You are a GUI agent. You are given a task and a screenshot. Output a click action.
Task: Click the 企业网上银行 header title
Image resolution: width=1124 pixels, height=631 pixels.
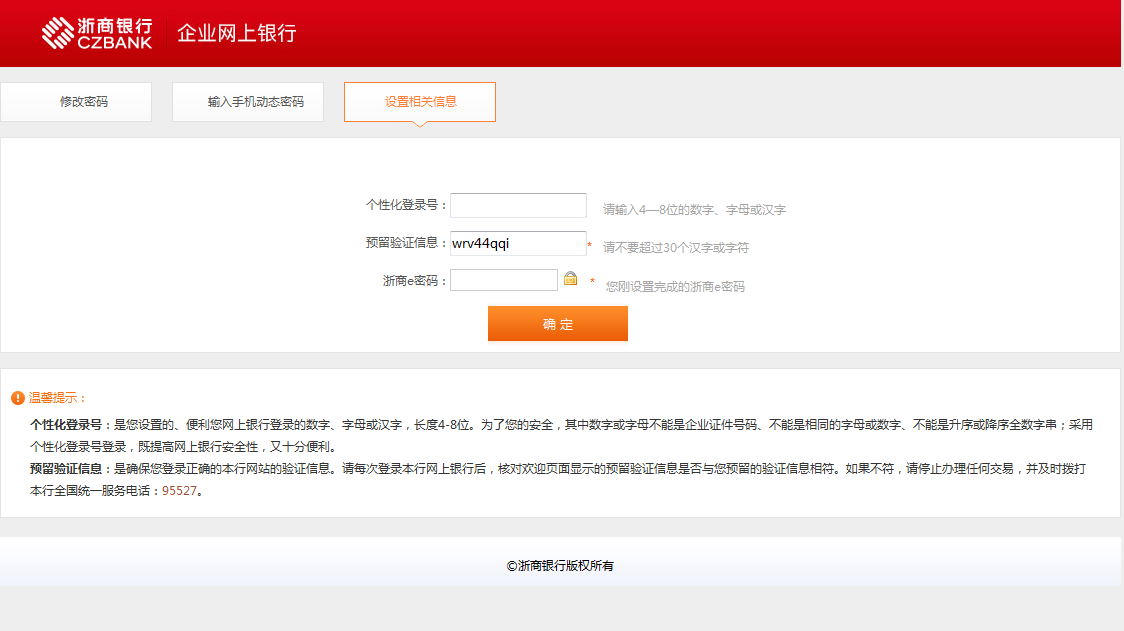pos(237,33)
